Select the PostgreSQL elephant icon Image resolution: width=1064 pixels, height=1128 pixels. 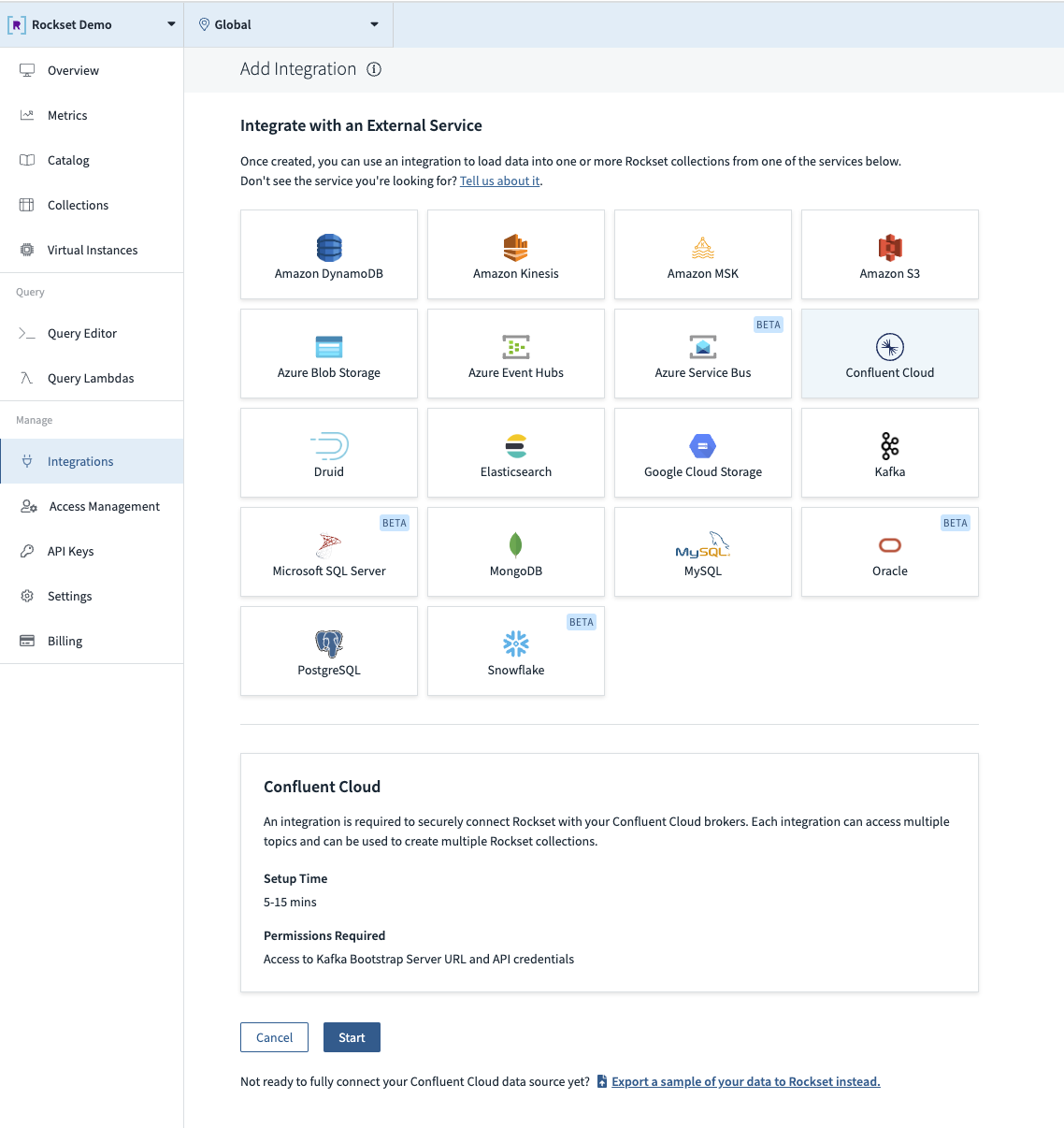pyautogui.click(x=329, y=644)
